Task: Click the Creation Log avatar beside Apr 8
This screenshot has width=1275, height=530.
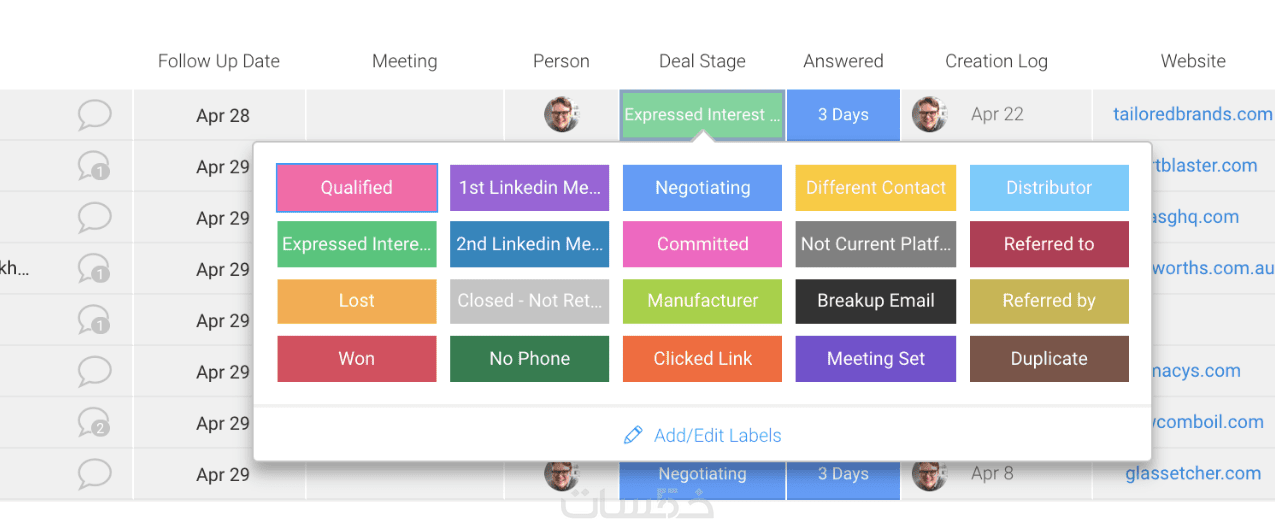Action: tap(929, 473)
